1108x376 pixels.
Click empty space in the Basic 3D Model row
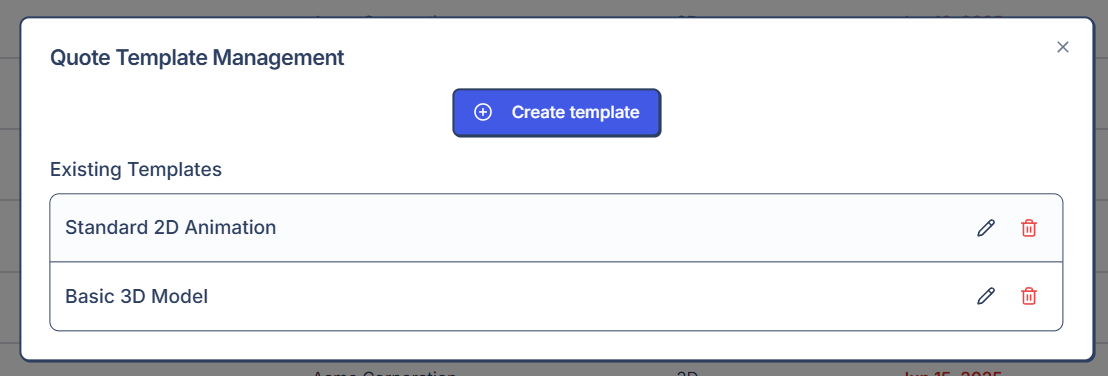pos(594,296)
